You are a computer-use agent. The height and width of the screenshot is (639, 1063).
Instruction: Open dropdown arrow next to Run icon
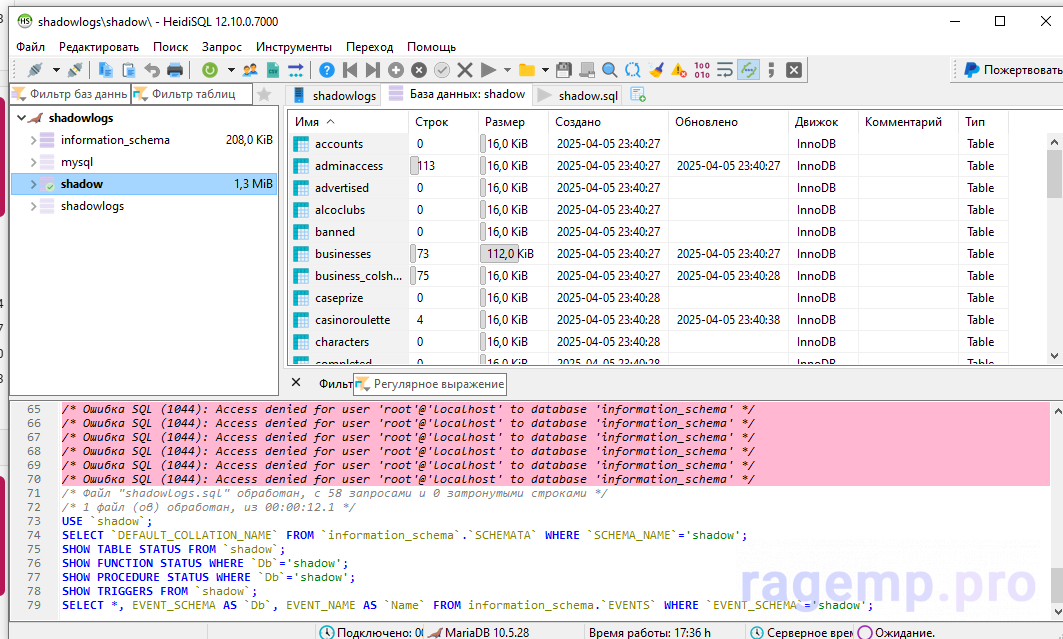[x=507, y=70]
